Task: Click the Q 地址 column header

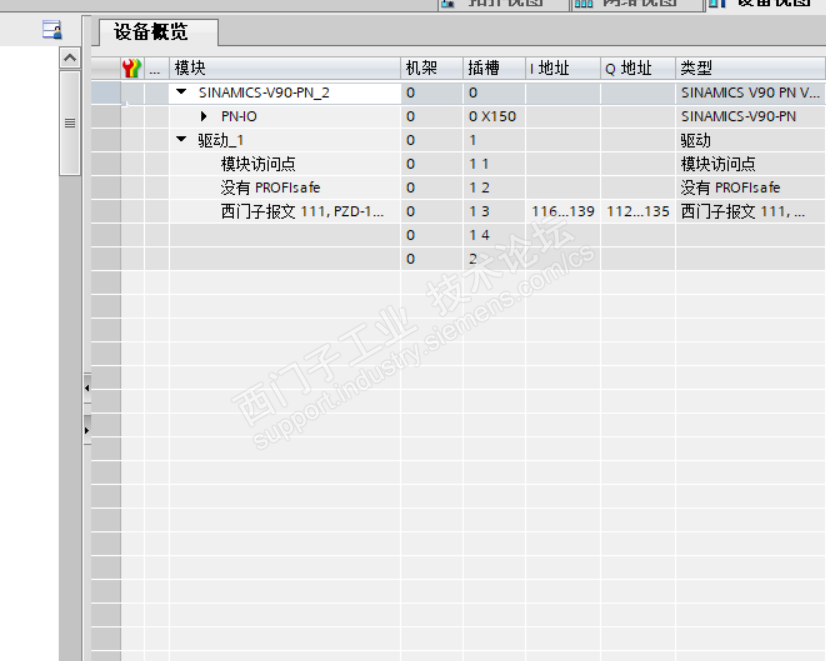Action: click(x=638, y=68)
